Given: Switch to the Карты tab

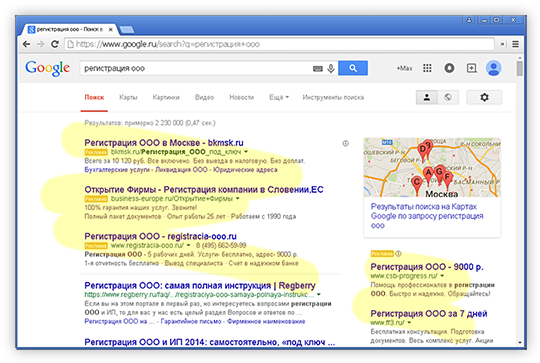Looking at the screenshot, I should coord(128,97).
